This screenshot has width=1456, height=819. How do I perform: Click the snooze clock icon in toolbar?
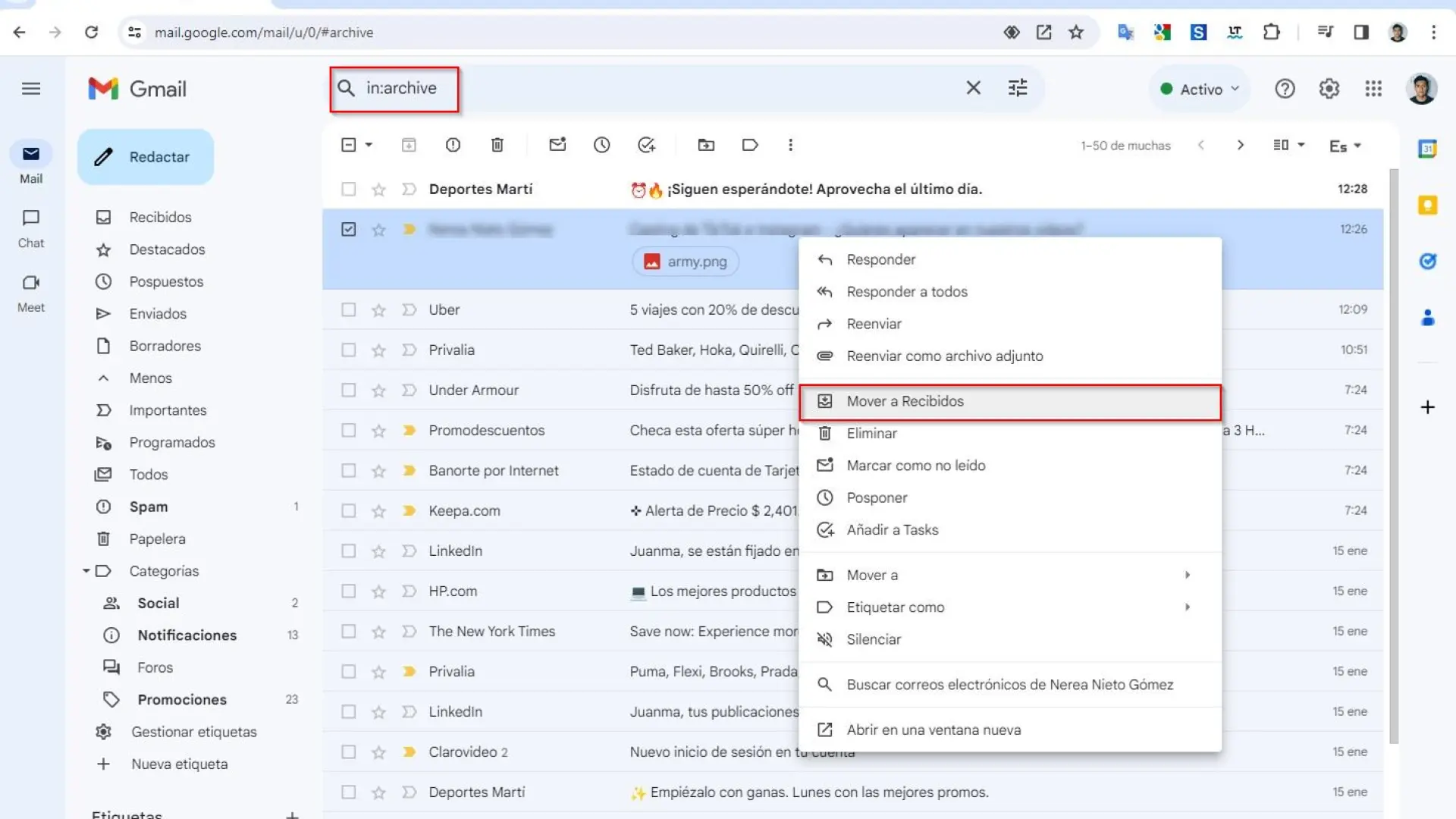[x=601, y=145]
